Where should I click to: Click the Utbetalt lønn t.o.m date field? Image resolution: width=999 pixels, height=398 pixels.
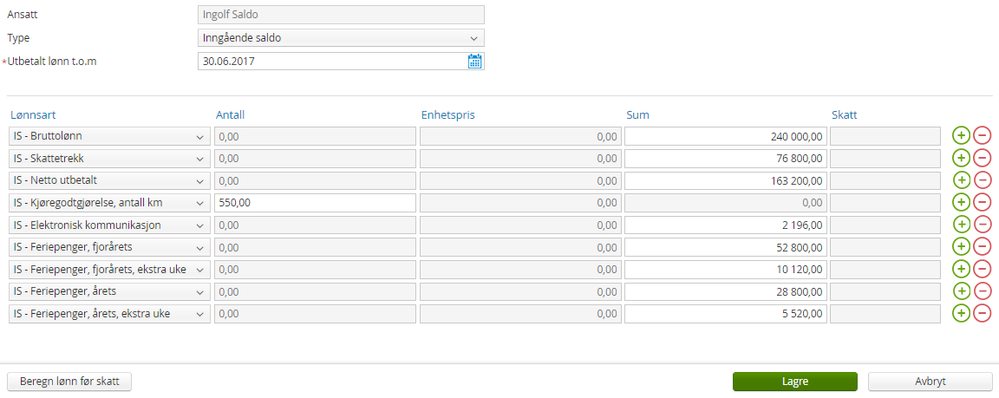coord(341,61)
